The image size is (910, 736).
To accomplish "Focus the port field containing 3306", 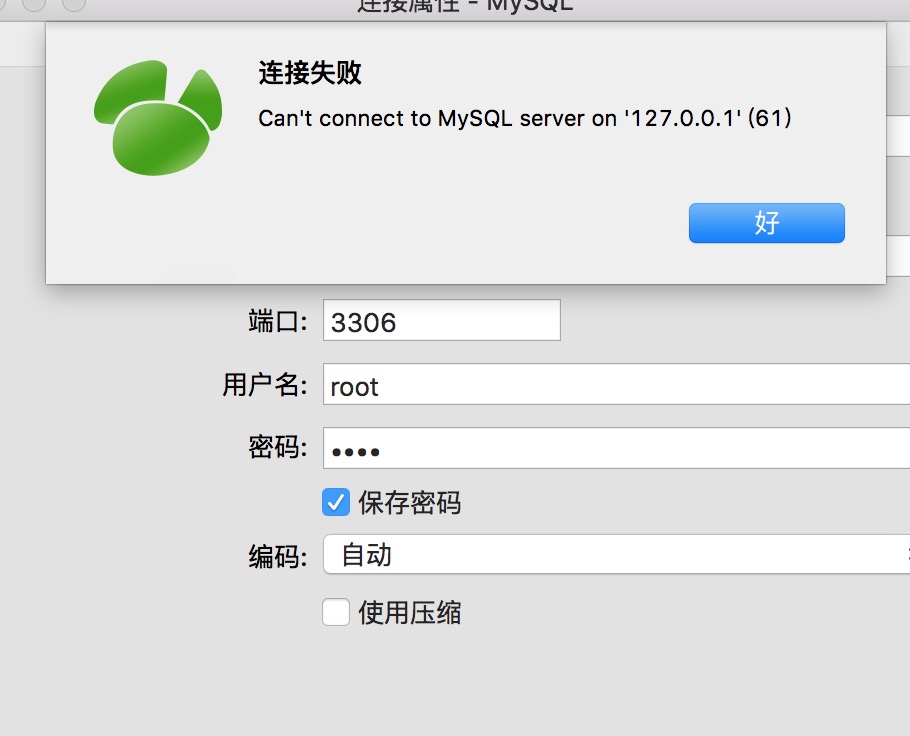I will tap(442, 320).
